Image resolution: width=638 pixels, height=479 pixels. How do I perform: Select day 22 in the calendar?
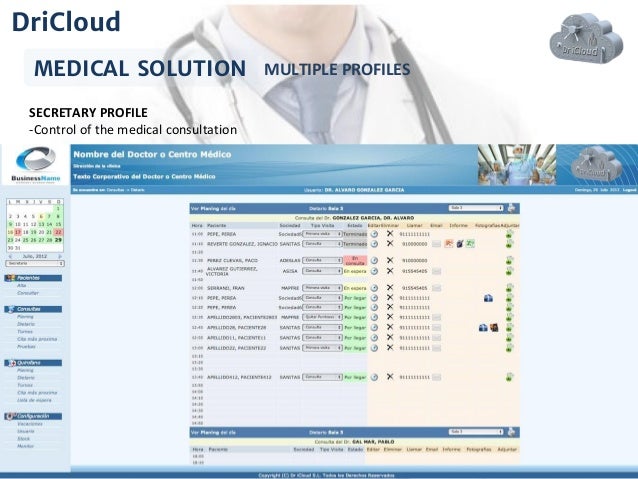click(x=58, y=232)
